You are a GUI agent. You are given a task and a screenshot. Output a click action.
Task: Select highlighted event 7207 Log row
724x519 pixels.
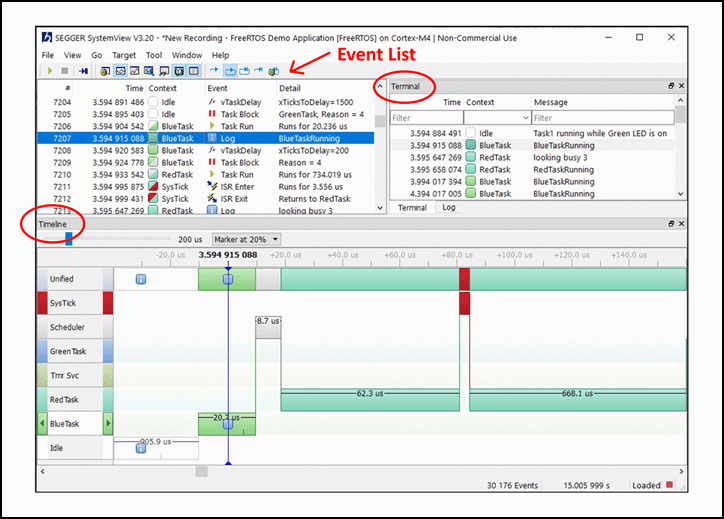205,138
